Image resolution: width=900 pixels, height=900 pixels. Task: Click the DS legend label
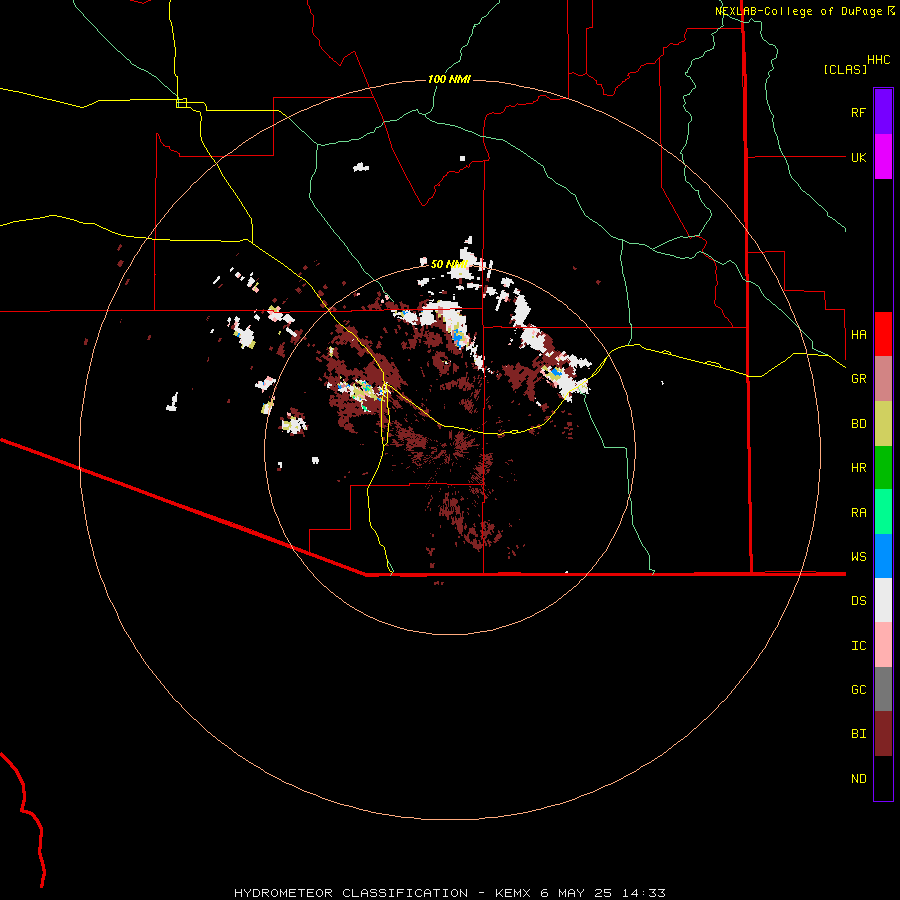coord(858,600)
